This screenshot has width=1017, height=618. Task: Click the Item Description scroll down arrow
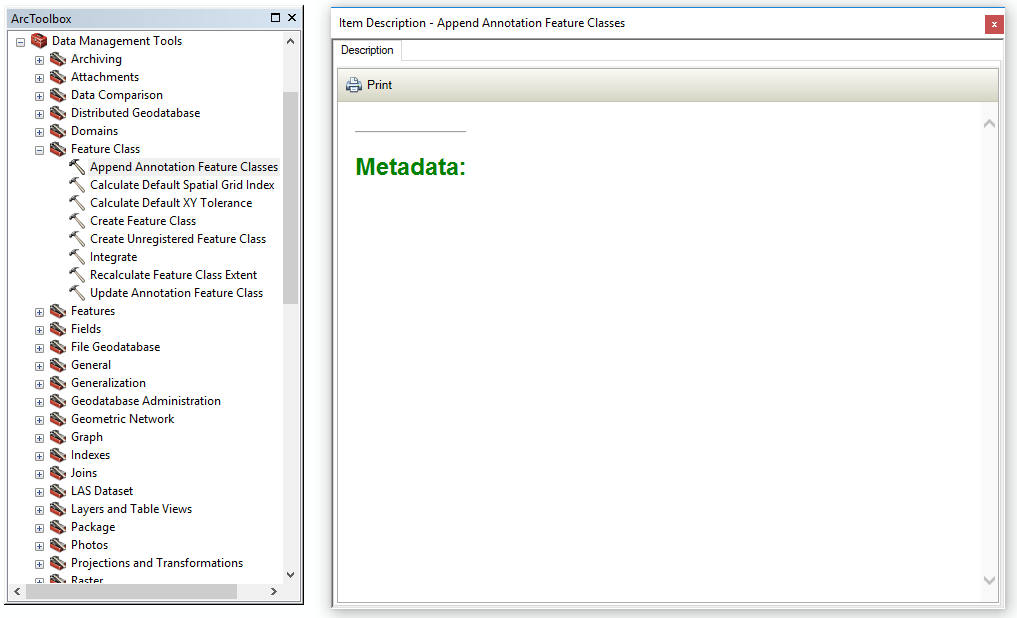click(989, 580)
